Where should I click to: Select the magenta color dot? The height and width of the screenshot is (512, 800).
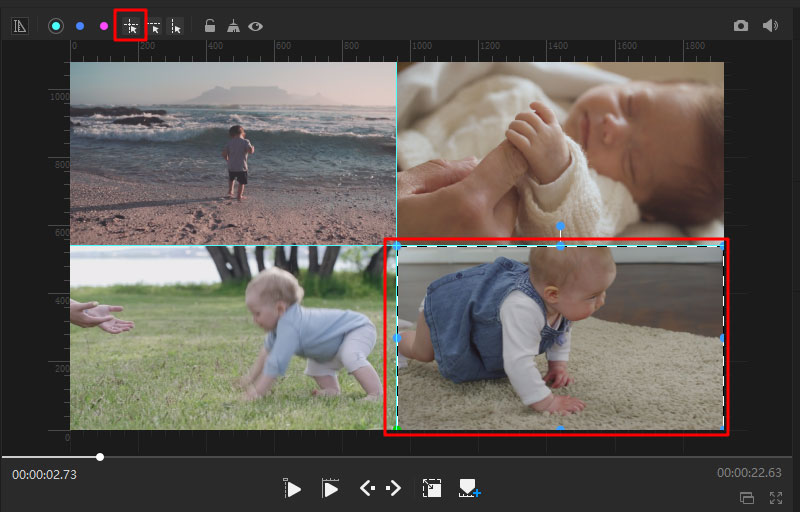tap(103, 26)
